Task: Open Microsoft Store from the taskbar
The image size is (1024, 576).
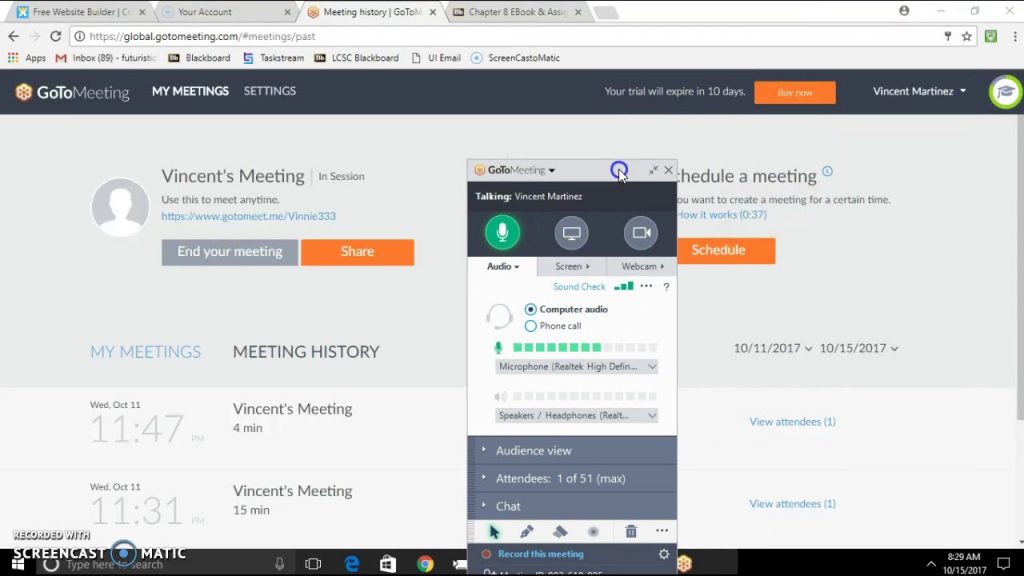Action: [388, 564]
